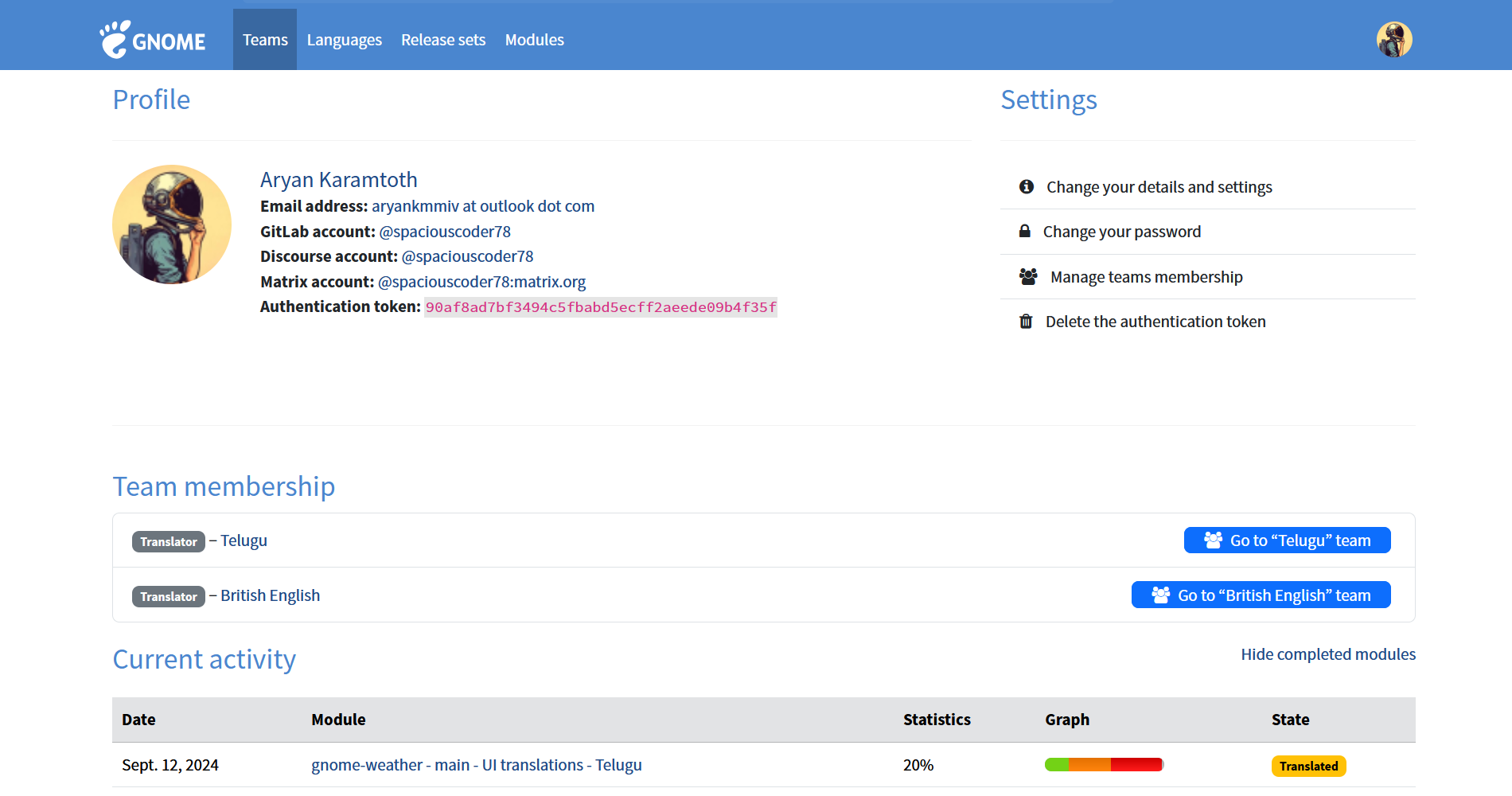Image resolution: width=1512 pixels, height=796 pixels.
Task: Click the Team membership heading
Action: tap(224, 486)
